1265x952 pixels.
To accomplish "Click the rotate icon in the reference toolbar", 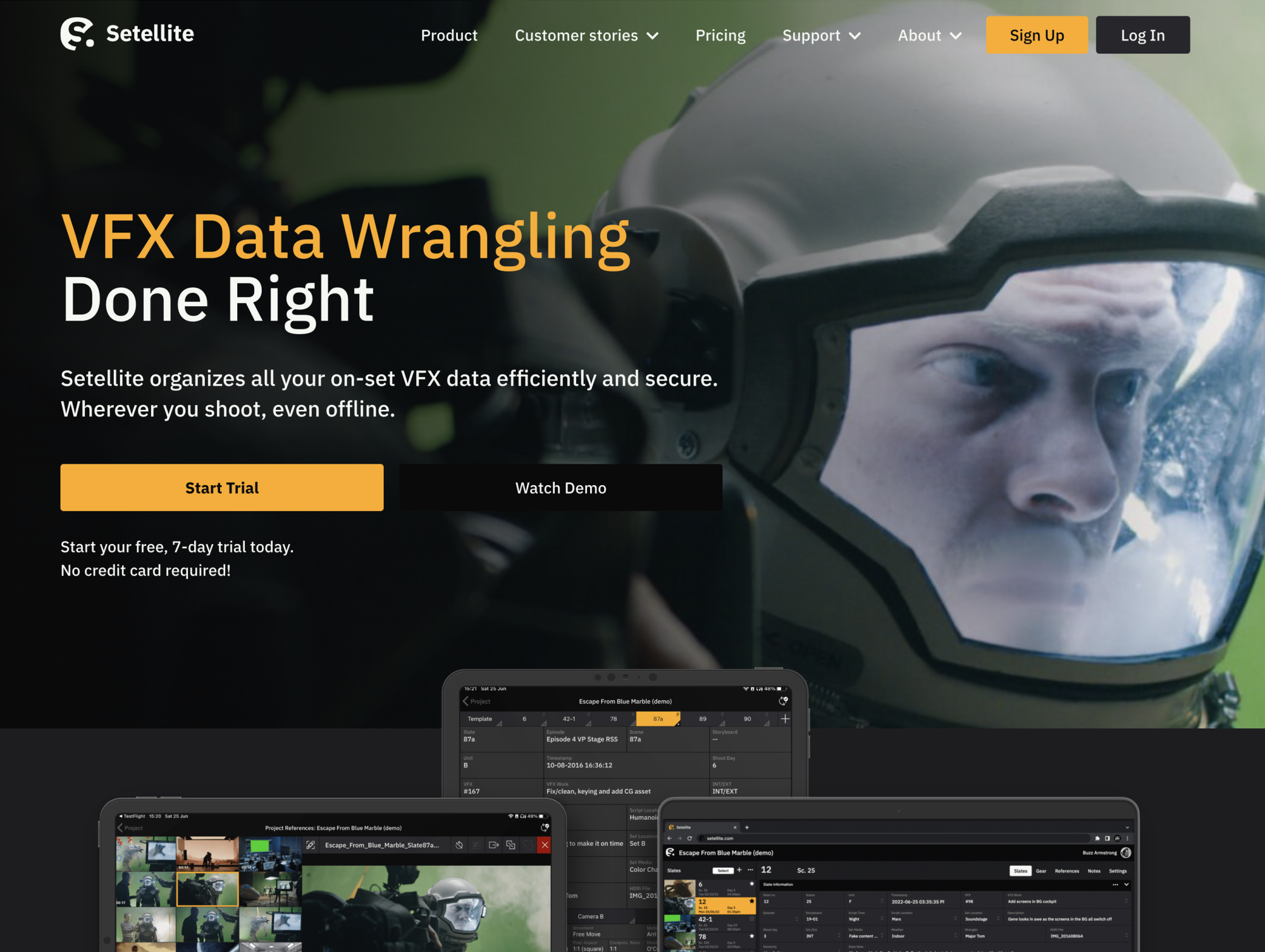I will pos(459,845).
